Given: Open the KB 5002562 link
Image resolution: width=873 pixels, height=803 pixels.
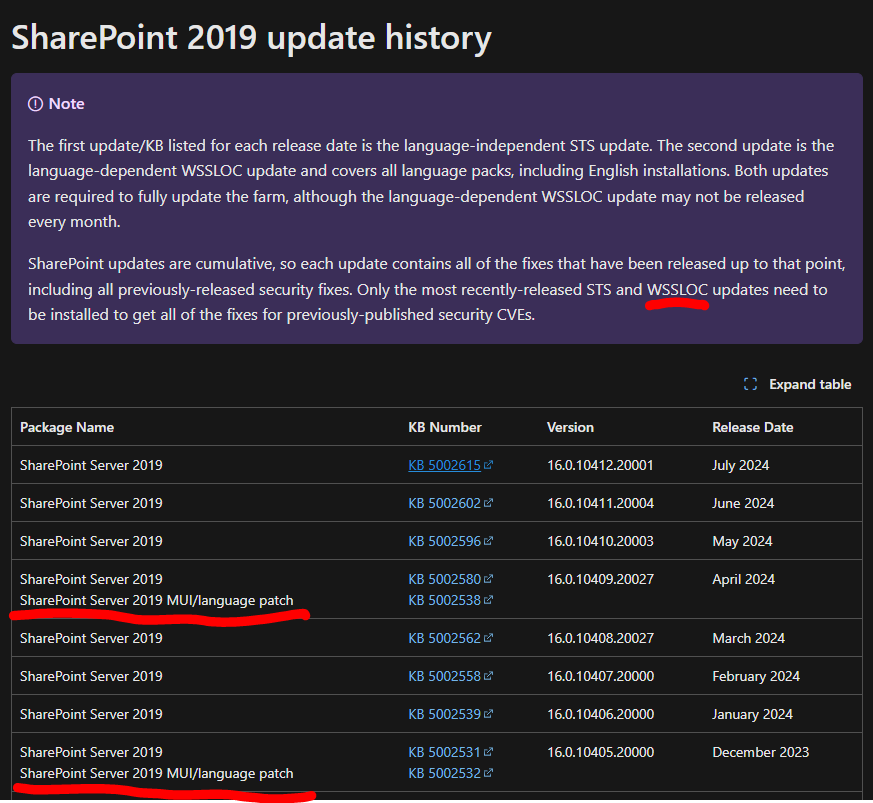Looking at the screenshot, I should point(444,638).
